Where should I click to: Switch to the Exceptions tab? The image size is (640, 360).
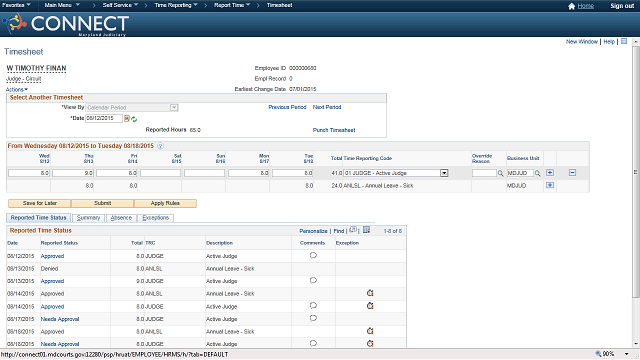(156, 218)
